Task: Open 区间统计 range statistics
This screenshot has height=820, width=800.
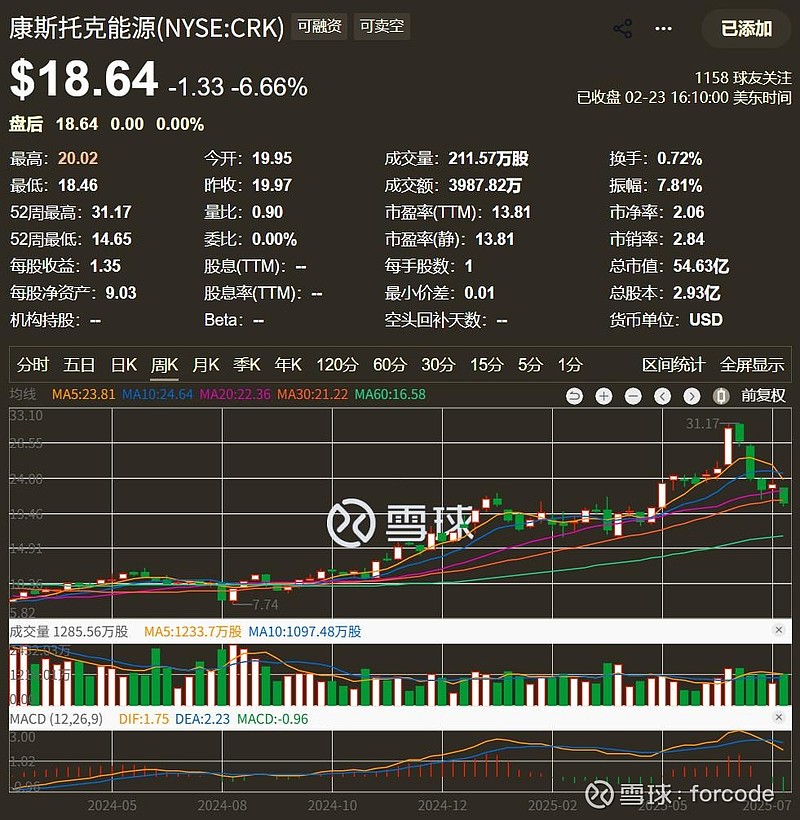Action: click(x=673, y=365)
